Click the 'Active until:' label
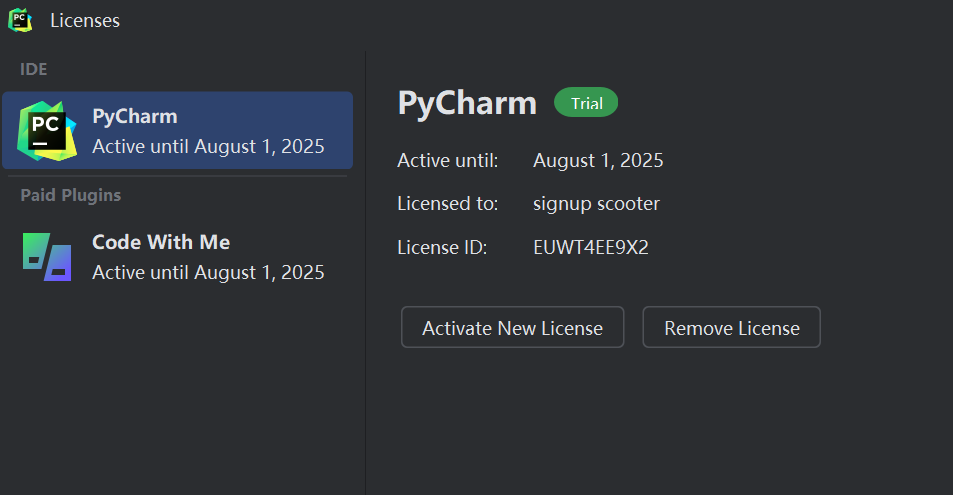The height and width of the screenshot is (495, 953). (x=447, y=161)
